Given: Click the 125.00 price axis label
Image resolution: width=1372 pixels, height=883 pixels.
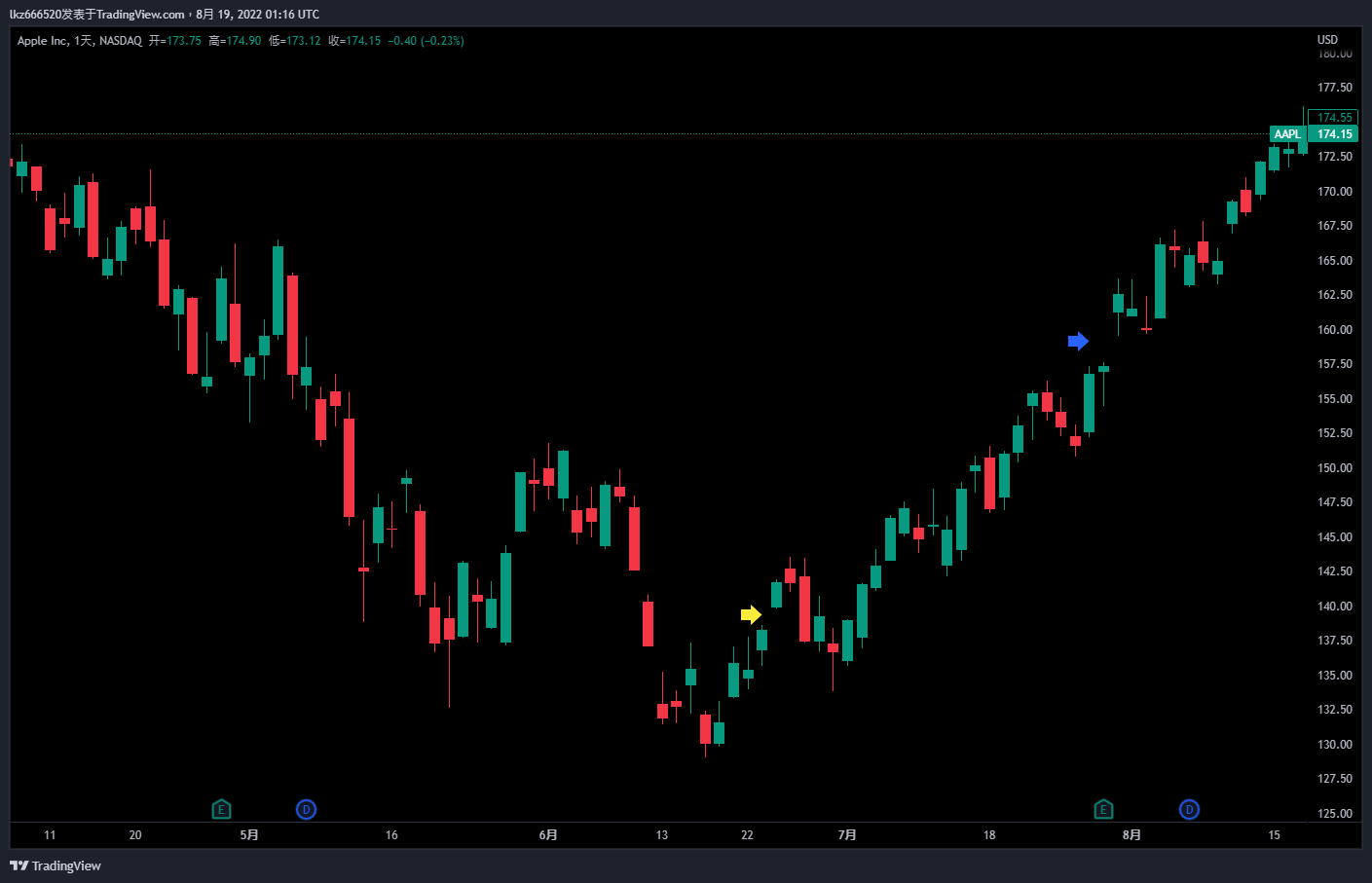Looking at the screenshot, I should tap(1334, 814).
